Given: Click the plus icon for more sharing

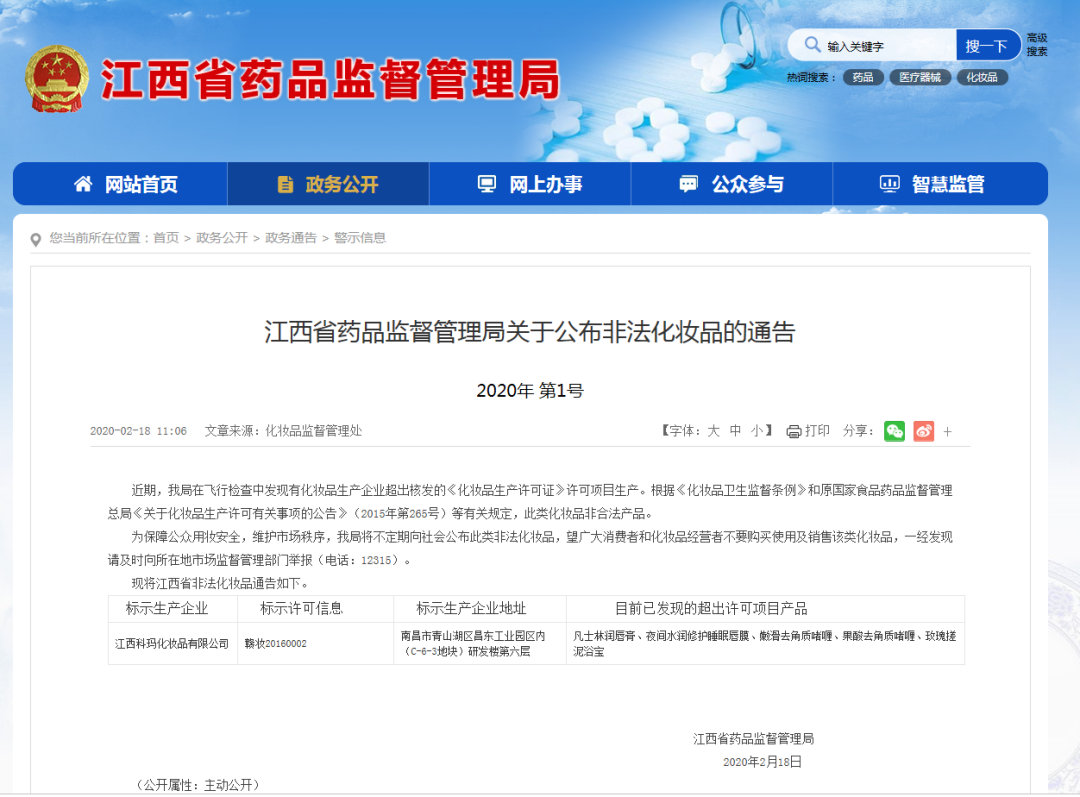Looking at the screenshot, I should point(948,432).
